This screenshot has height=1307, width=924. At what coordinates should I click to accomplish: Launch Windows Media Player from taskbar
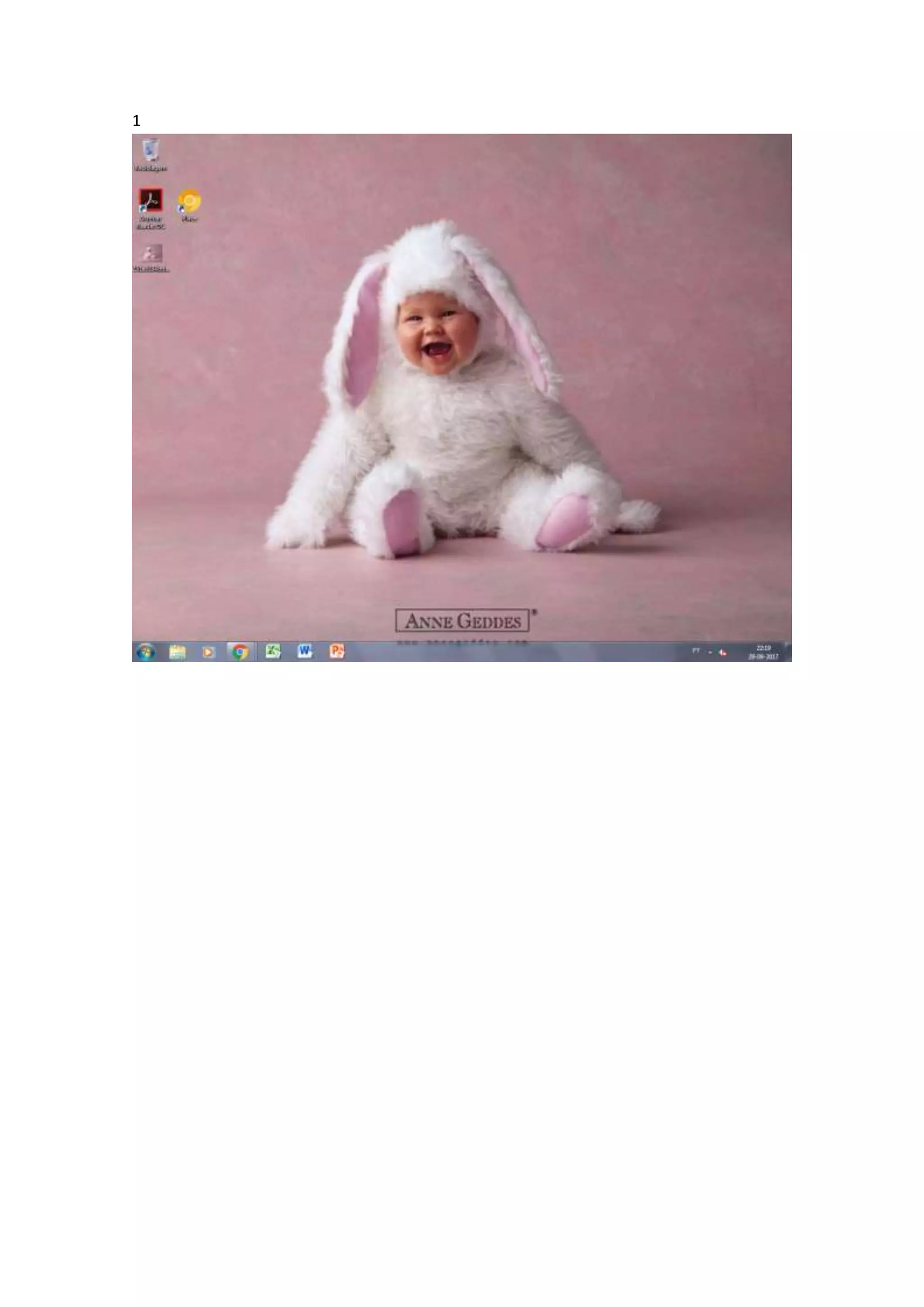[209, 652]
